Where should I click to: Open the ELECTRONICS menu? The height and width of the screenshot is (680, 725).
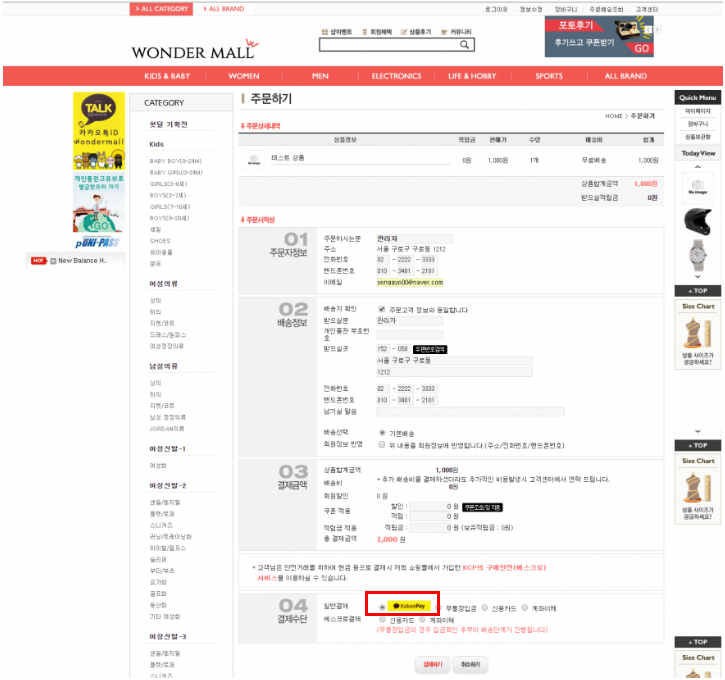(x=396, y=76)
